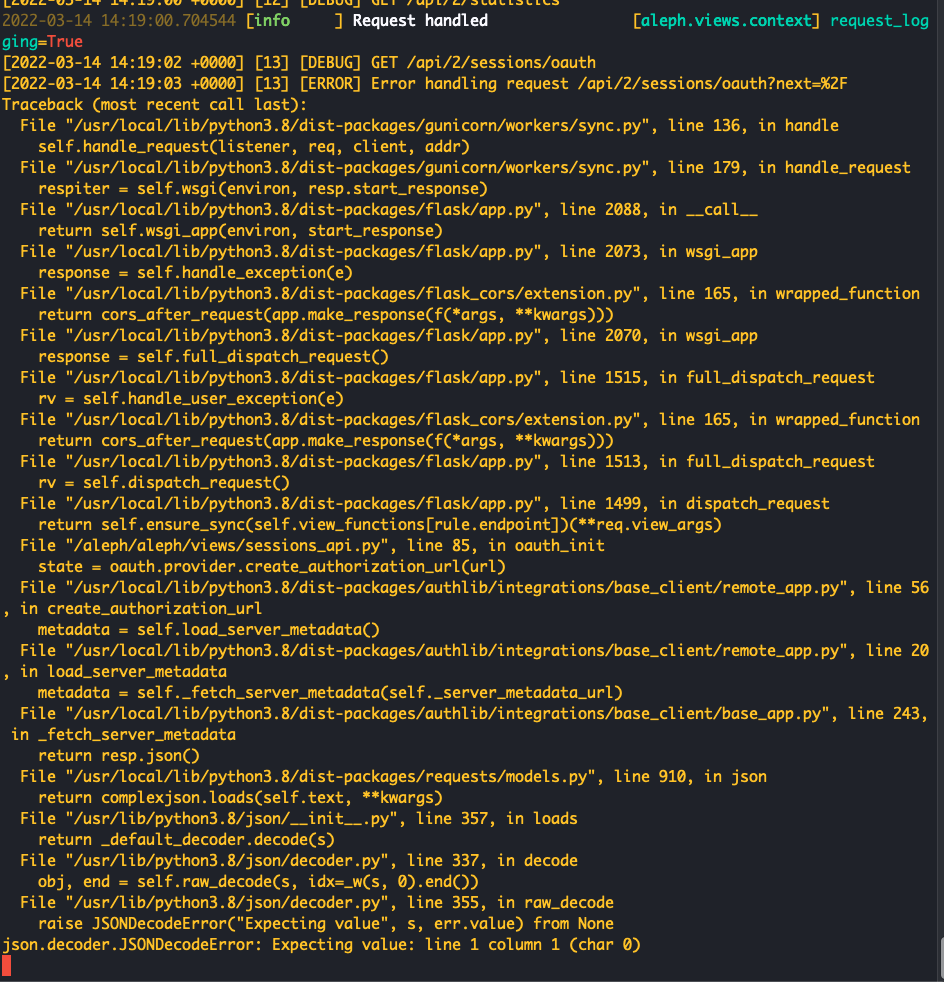Click the Request handled info message
Screen dimensions: 944x982
[x=418, y=20]
